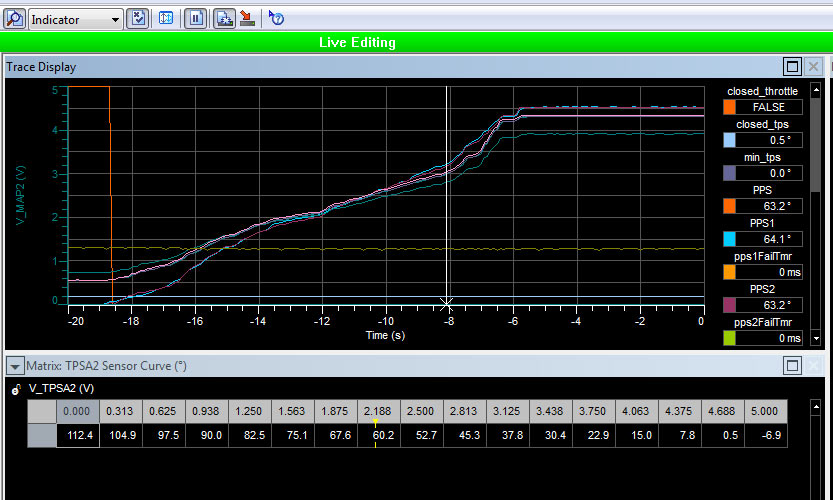Select the closed_throttle FALSE value box
The height and width of the screenshot is (500, 833).
(769, 107)
